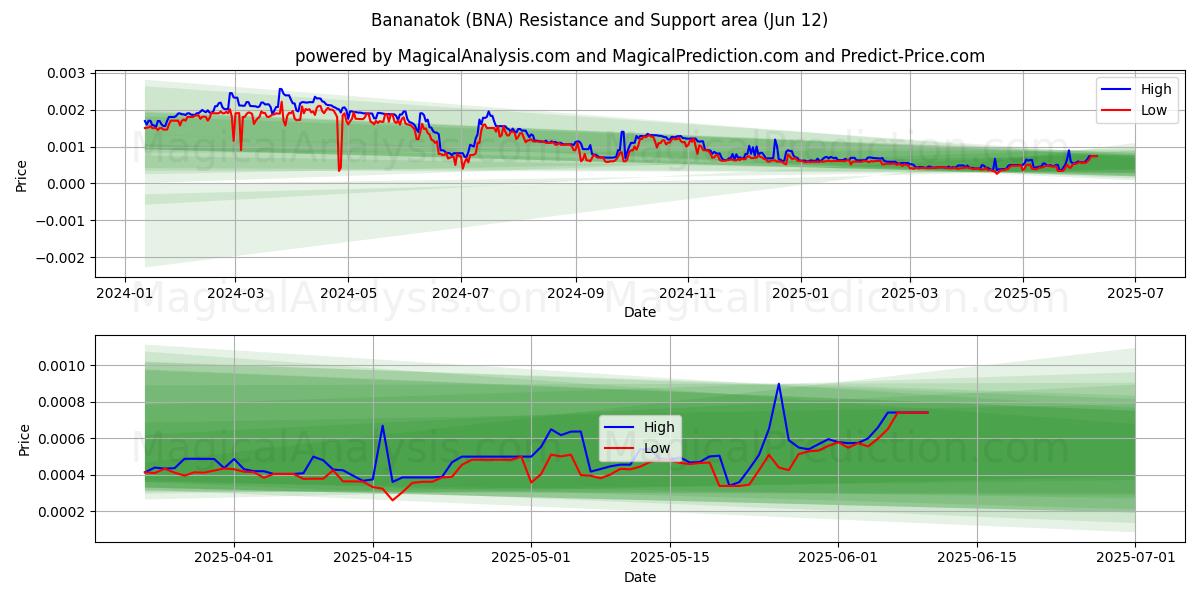
Task: Click the 0.002 y-axis tick on the top chart
Action: coord(68,110)
